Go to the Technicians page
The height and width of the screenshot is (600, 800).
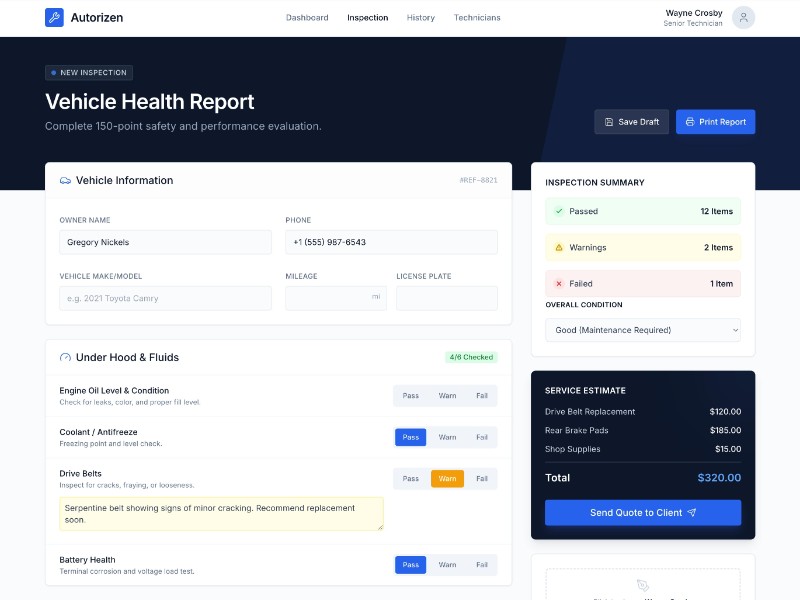coord(477,17)
